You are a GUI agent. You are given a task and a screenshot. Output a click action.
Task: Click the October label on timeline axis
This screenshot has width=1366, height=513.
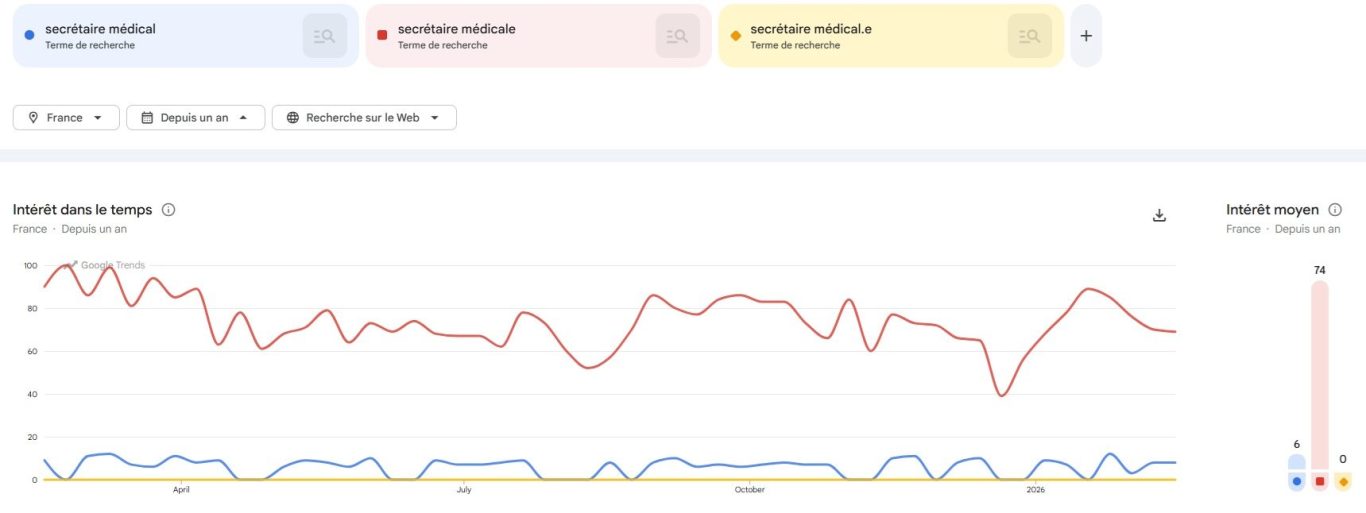(x=750, y=490)
